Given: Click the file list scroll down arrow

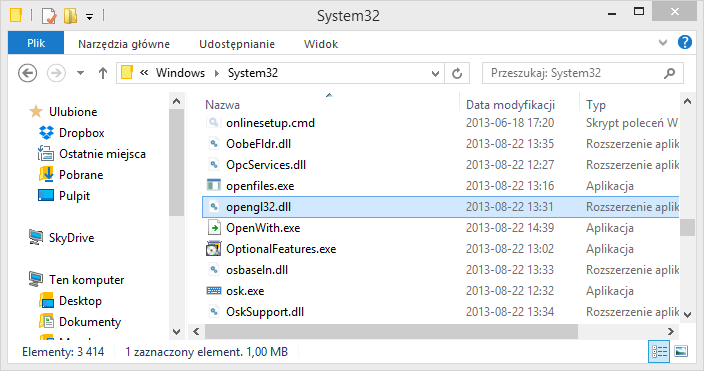Looking at the screenshot, I should (687, 315).
